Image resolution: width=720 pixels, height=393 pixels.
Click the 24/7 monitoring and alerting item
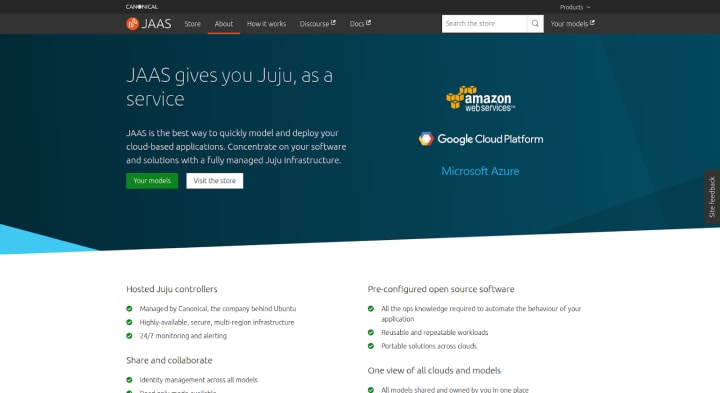click(x=183, y=336)
